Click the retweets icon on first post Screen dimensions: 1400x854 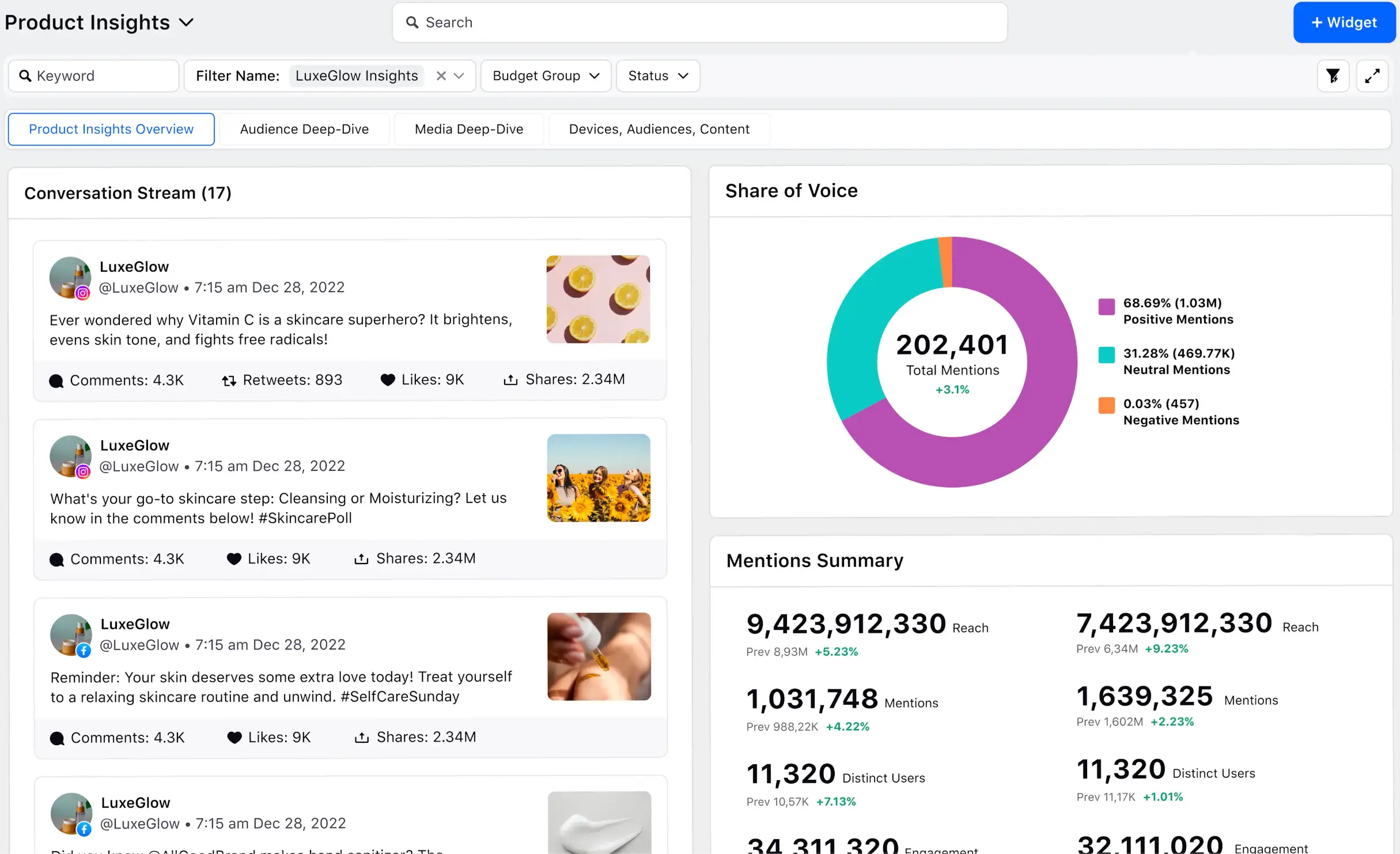click(229, 380)
